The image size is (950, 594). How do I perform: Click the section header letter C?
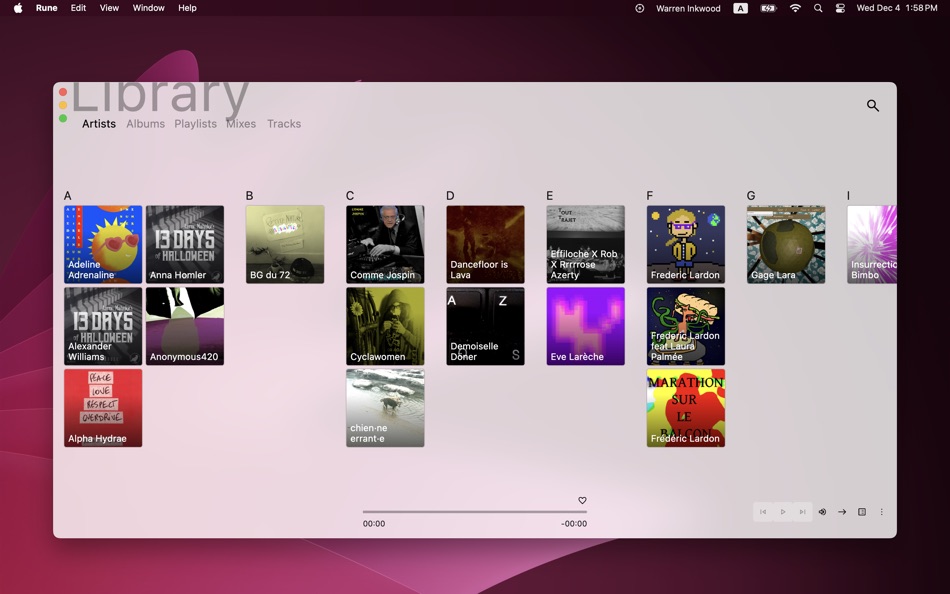(350, 196)
